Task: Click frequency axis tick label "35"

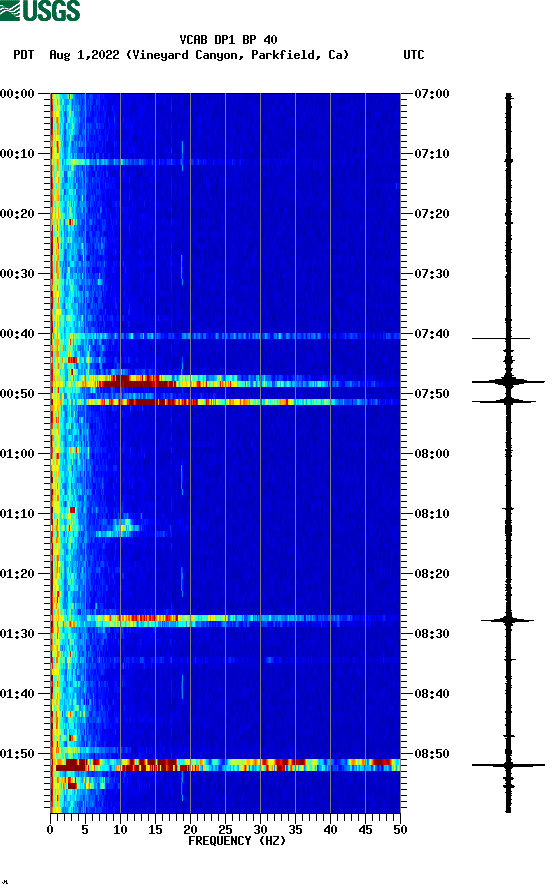Action: tap(295, 830)
